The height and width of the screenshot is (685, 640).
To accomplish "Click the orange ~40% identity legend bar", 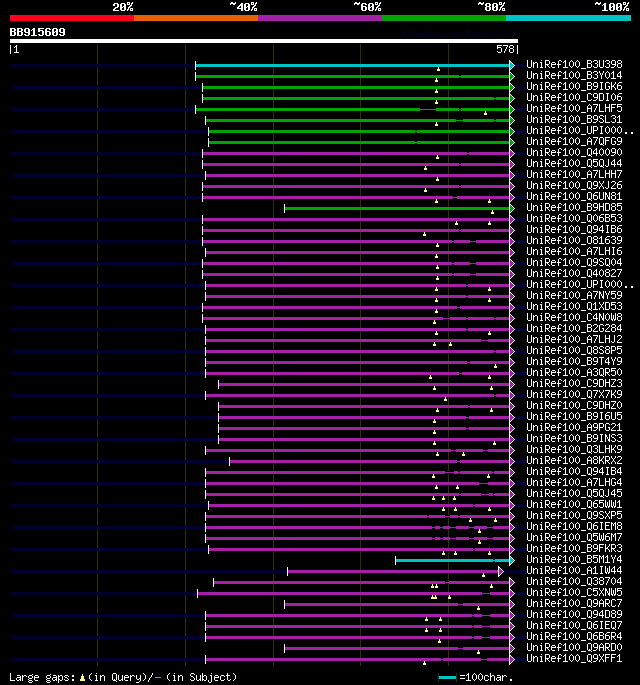I will point(196,18).
